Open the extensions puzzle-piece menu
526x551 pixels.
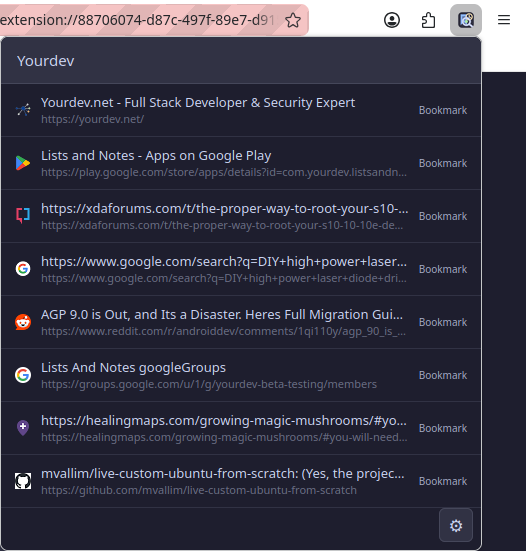point(428,20)
